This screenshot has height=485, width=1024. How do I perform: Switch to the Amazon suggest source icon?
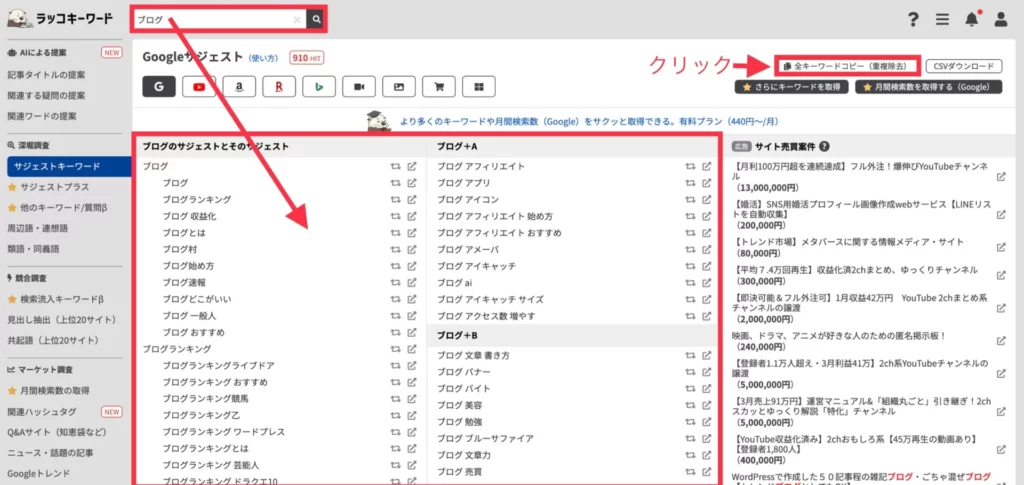(239, 86)
